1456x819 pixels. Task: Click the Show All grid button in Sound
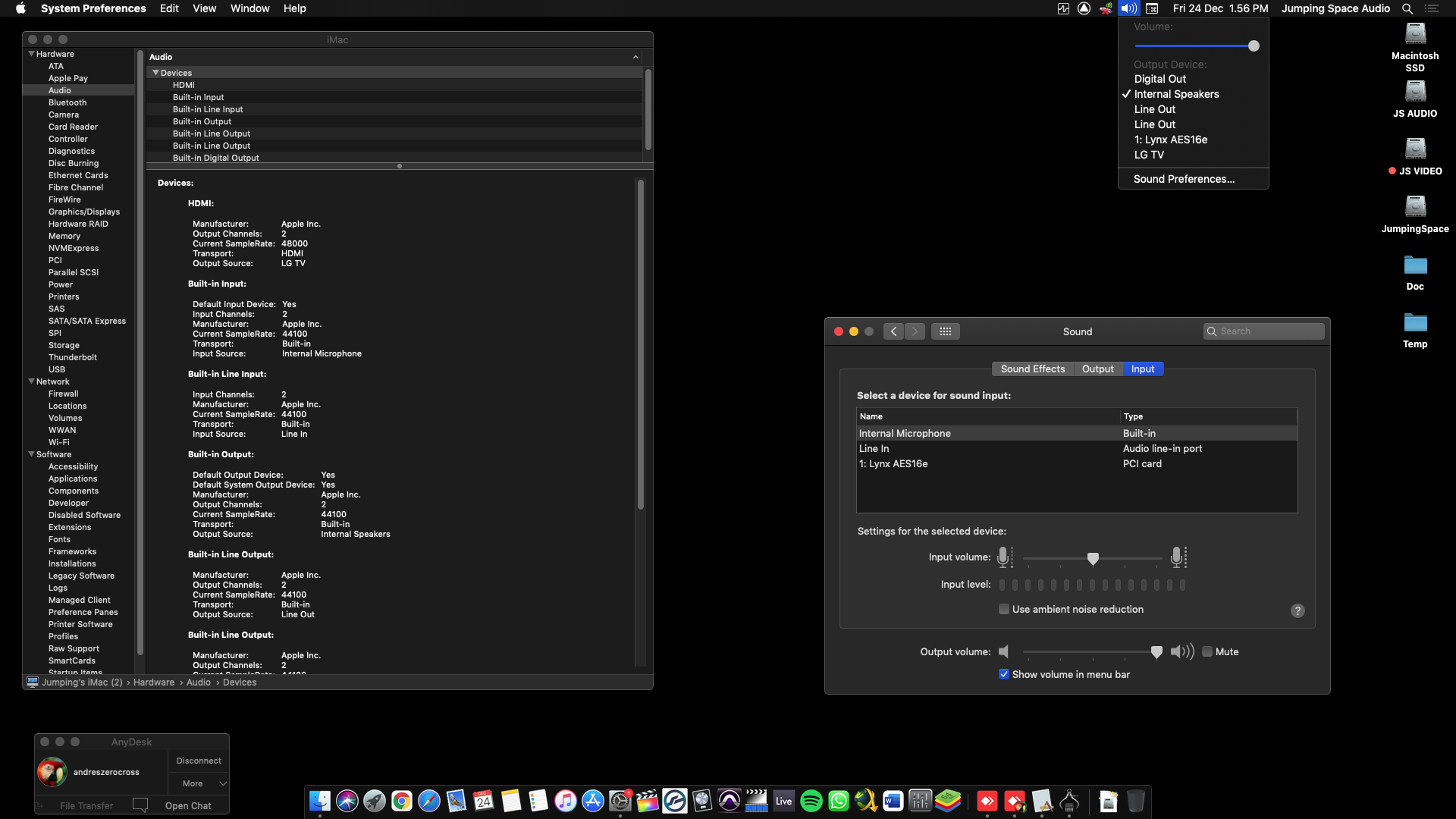pyautogui.click(x=945, y=331)
